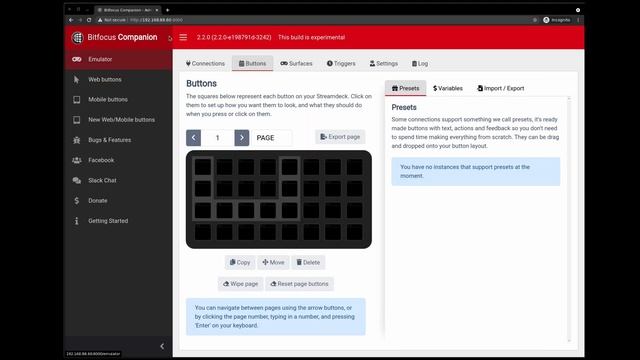Click the version text 2.2.0
Image resolution: width=640 pixels, height=360 pixels.
pyautogui.click(x=234, y=38)
